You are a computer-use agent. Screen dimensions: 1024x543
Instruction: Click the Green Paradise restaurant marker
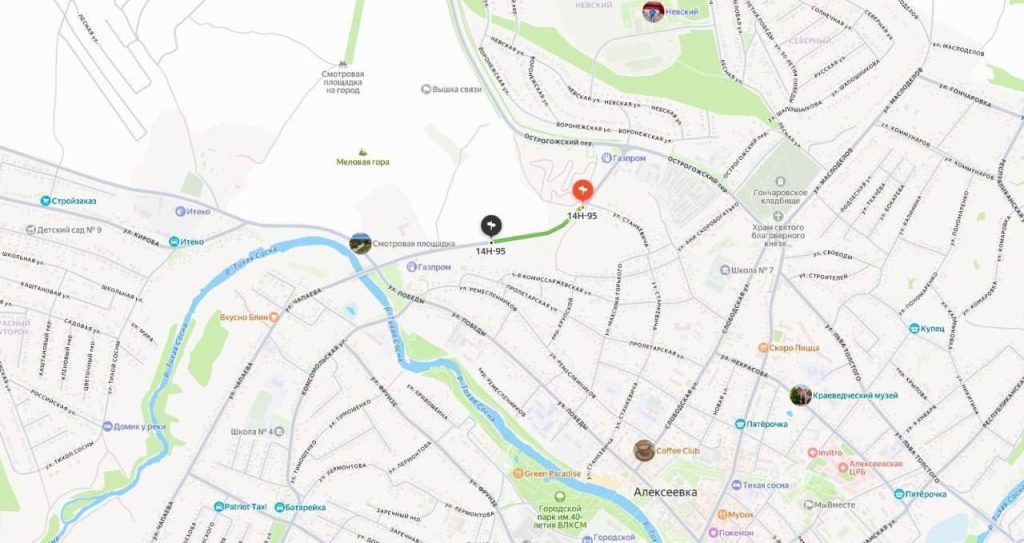[x=518, y=474]
